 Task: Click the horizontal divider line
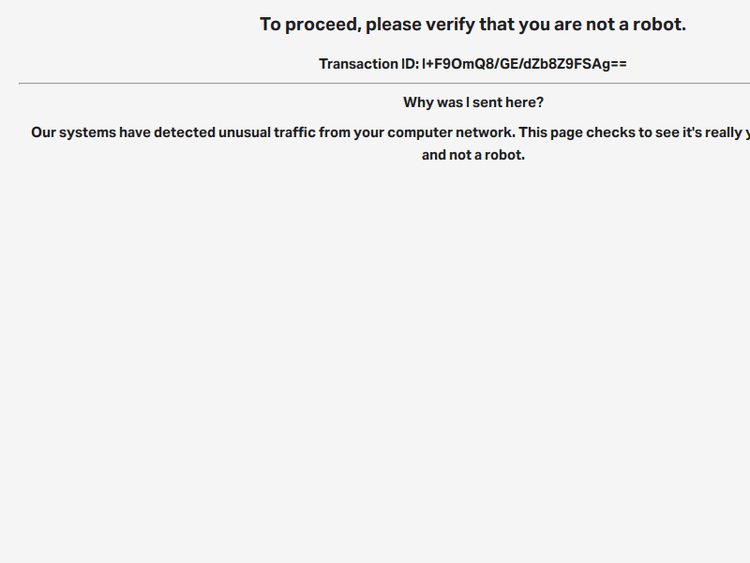pyautogui.click(x=384, y=83)
